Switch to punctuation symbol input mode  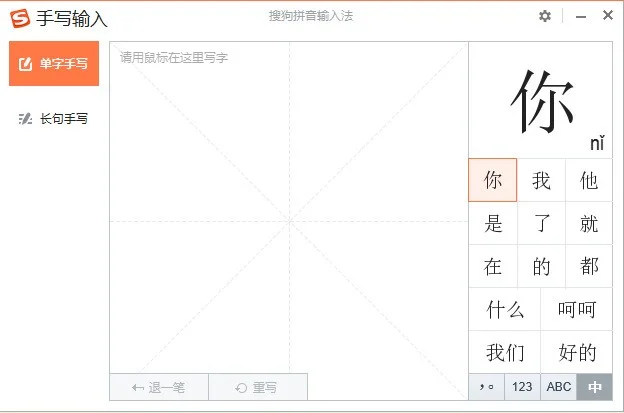(486, 387)
